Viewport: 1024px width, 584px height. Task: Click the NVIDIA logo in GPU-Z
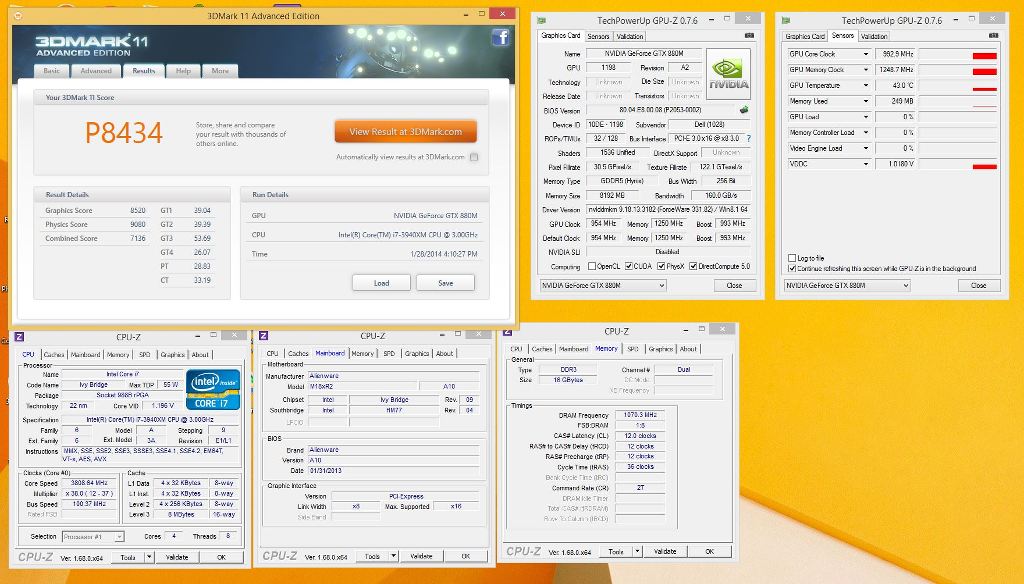tap(728, 73)
